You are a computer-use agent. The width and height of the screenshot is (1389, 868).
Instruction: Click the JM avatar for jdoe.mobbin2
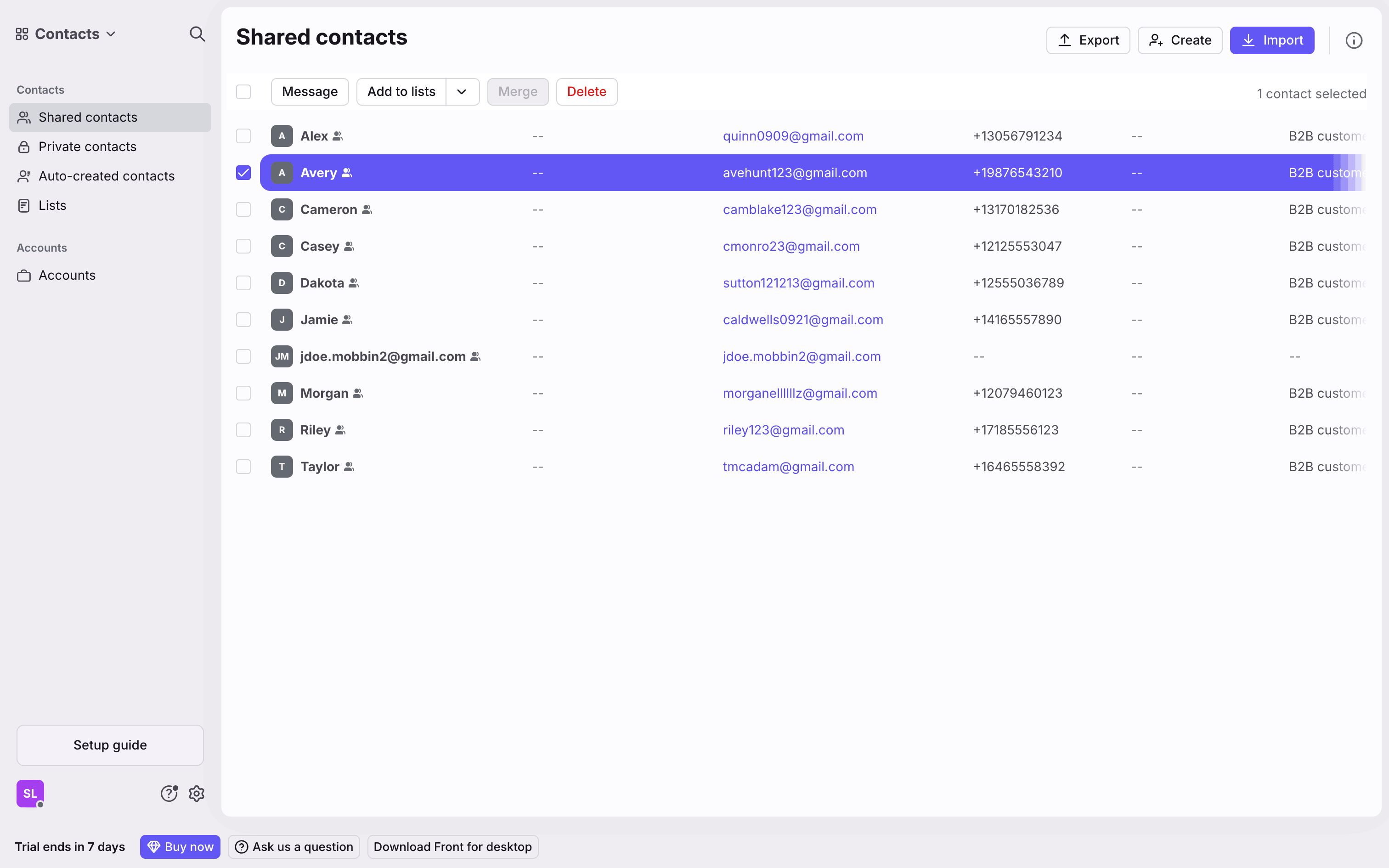click(282, 356)
